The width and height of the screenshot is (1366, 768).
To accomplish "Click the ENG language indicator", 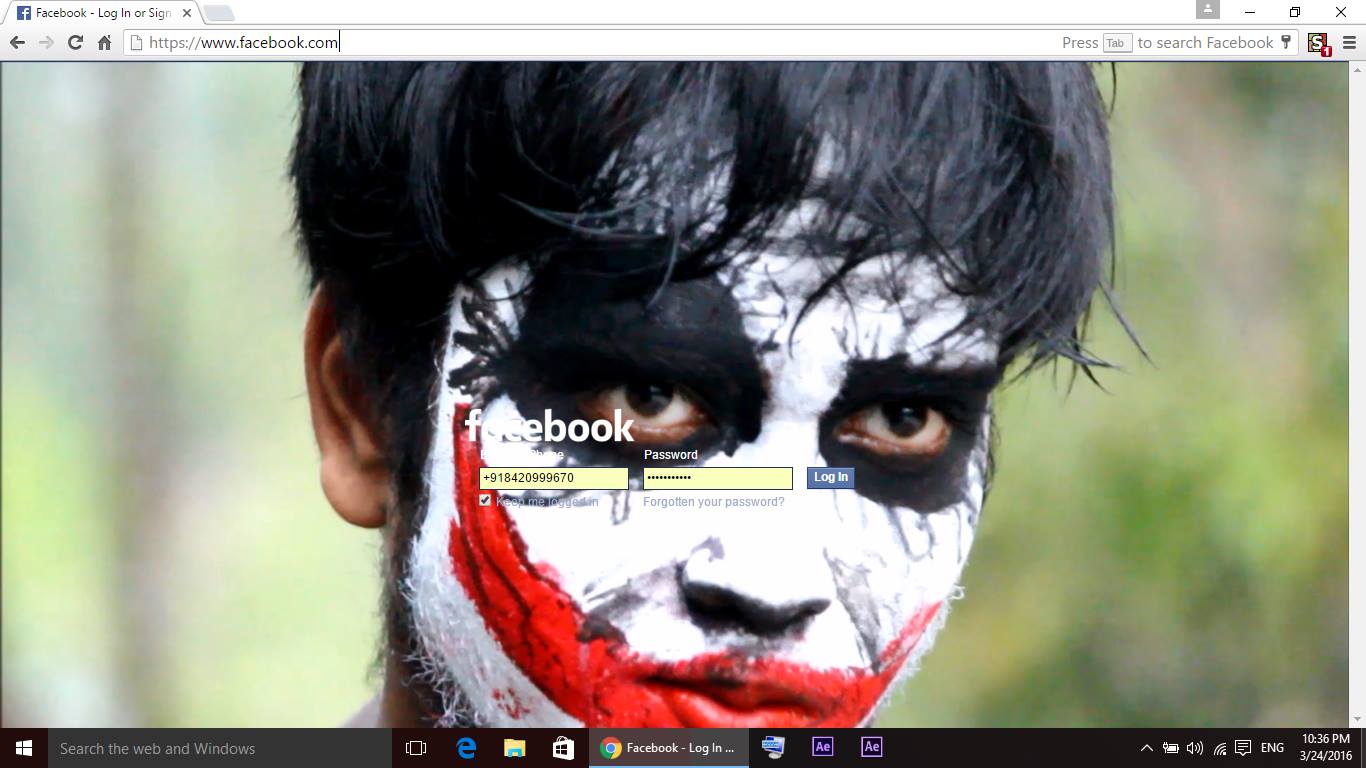I will 1272,748.
